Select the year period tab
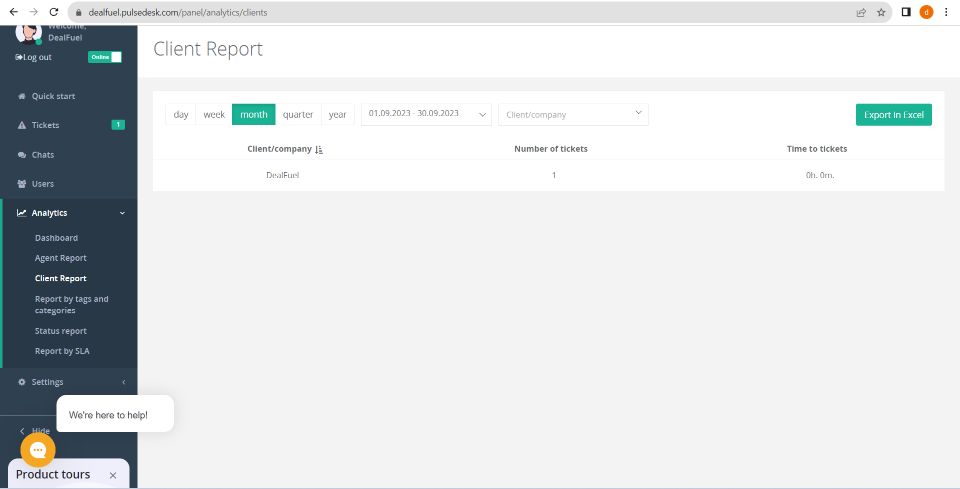 pos(337,114)
